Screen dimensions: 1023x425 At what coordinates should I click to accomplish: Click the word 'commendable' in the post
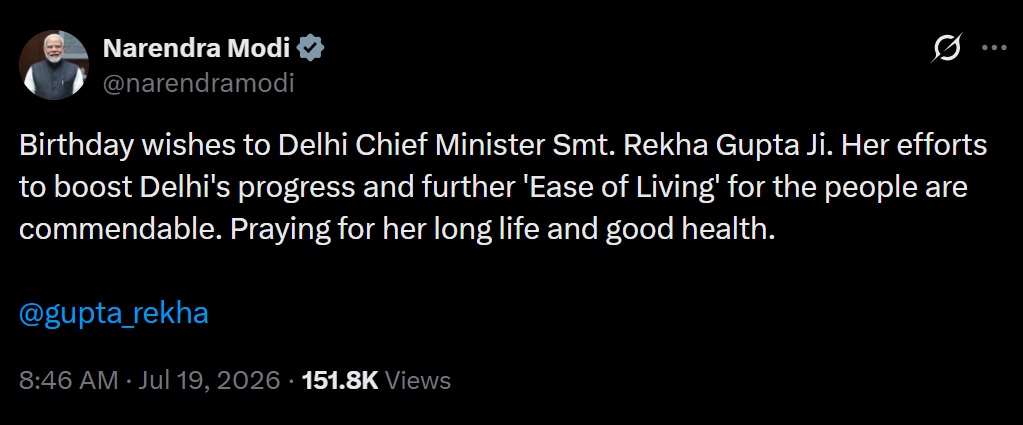click(x=117, y=230)
